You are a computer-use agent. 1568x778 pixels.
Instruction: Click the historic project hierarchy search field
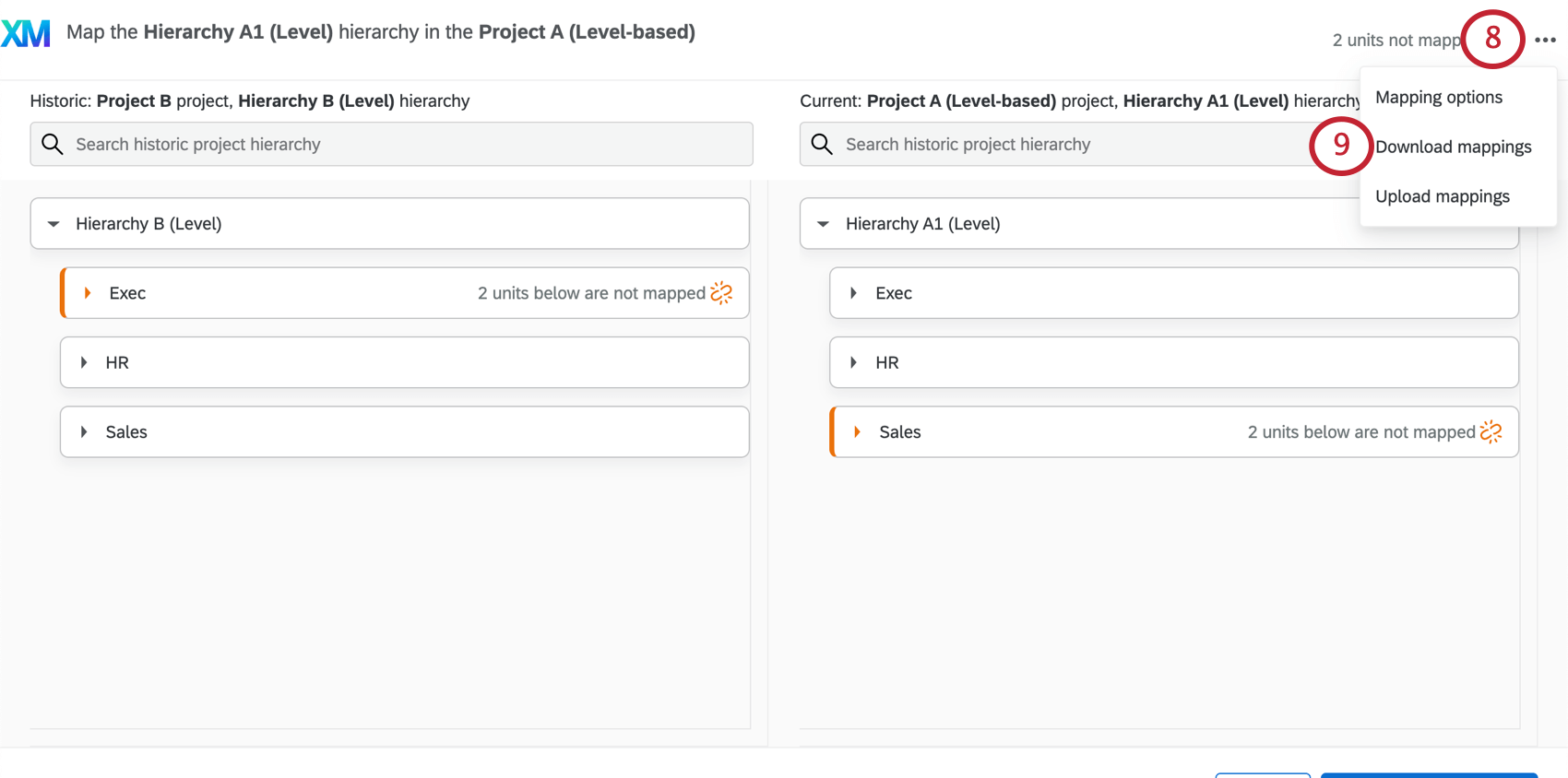pos(387,144)
